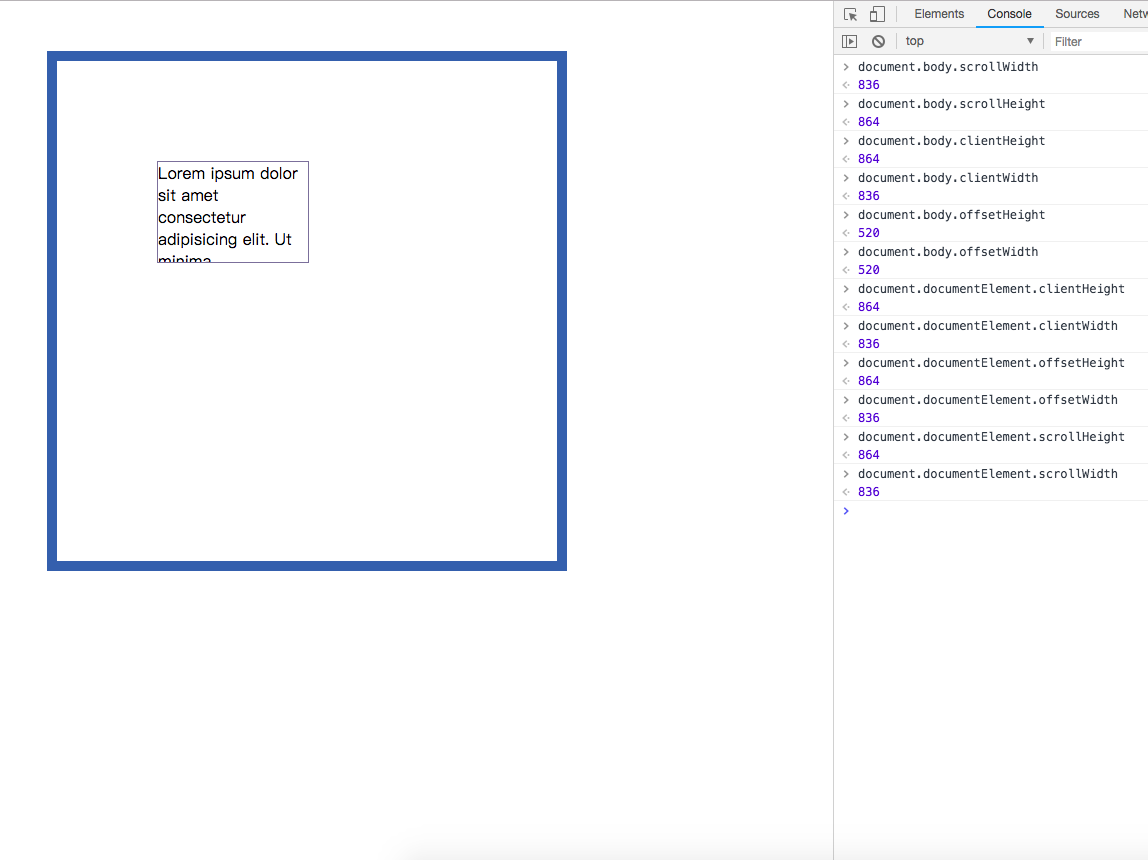Click the empty console prompt line
1148x860 pixels.
pyautogui.click(x=990, y=511)
